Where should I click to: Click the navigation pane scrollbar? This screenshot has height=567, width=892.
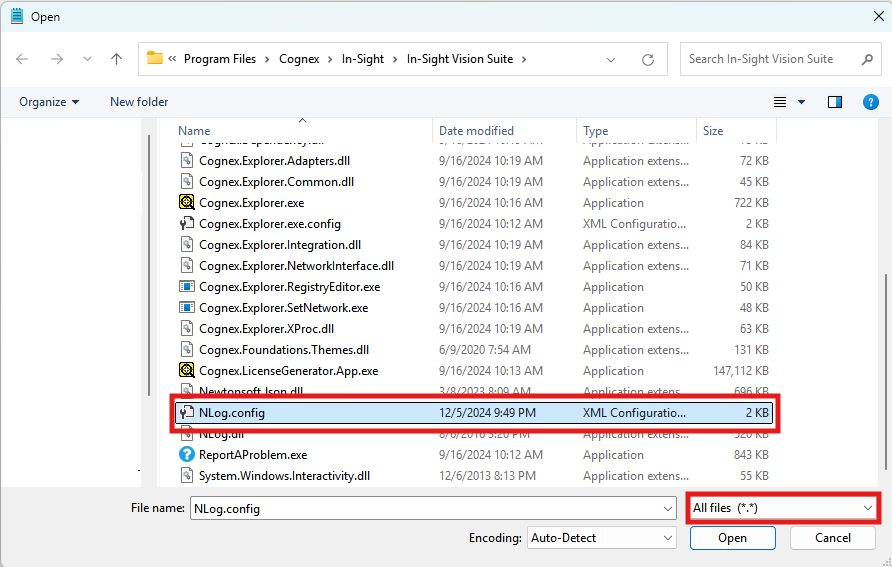(149, 265)
